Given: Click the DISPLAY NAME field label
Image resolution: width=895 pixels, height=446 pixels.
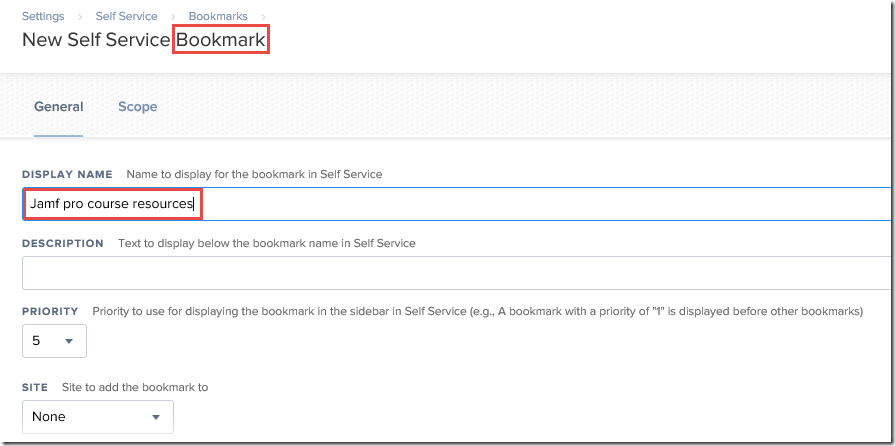Looking at the screenshot, I should (67, 174).
